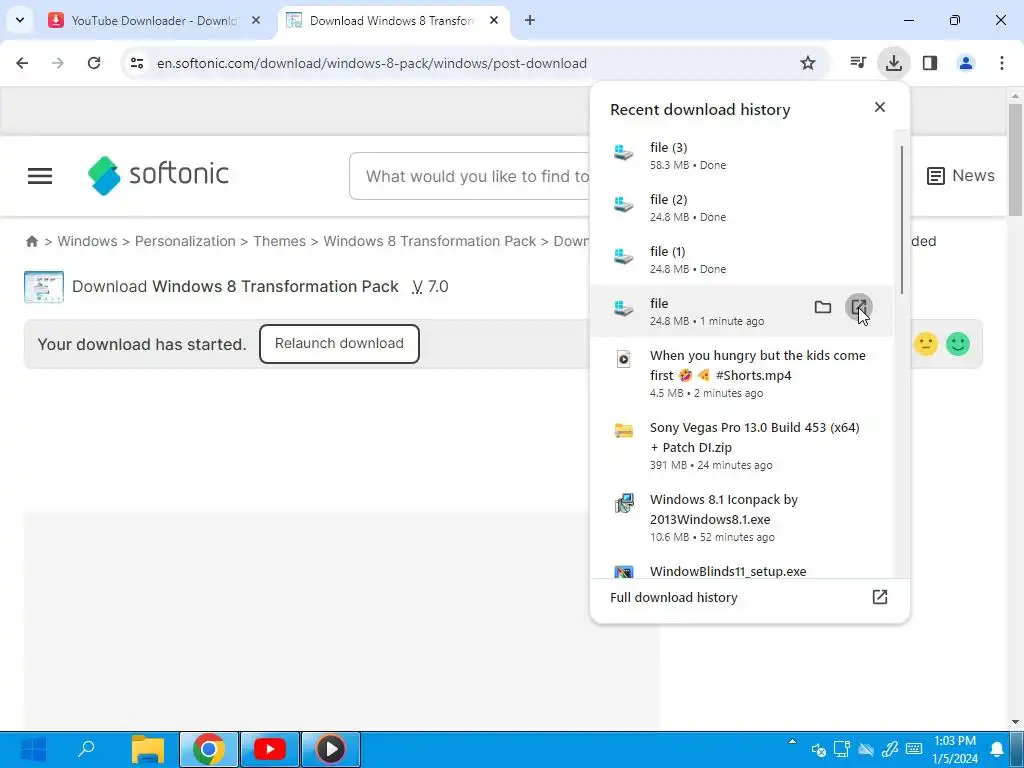Close the Recent download history popup
The height and width of the screenshot is (768, 1024).
pyautogui.click(x=880, y=107)
